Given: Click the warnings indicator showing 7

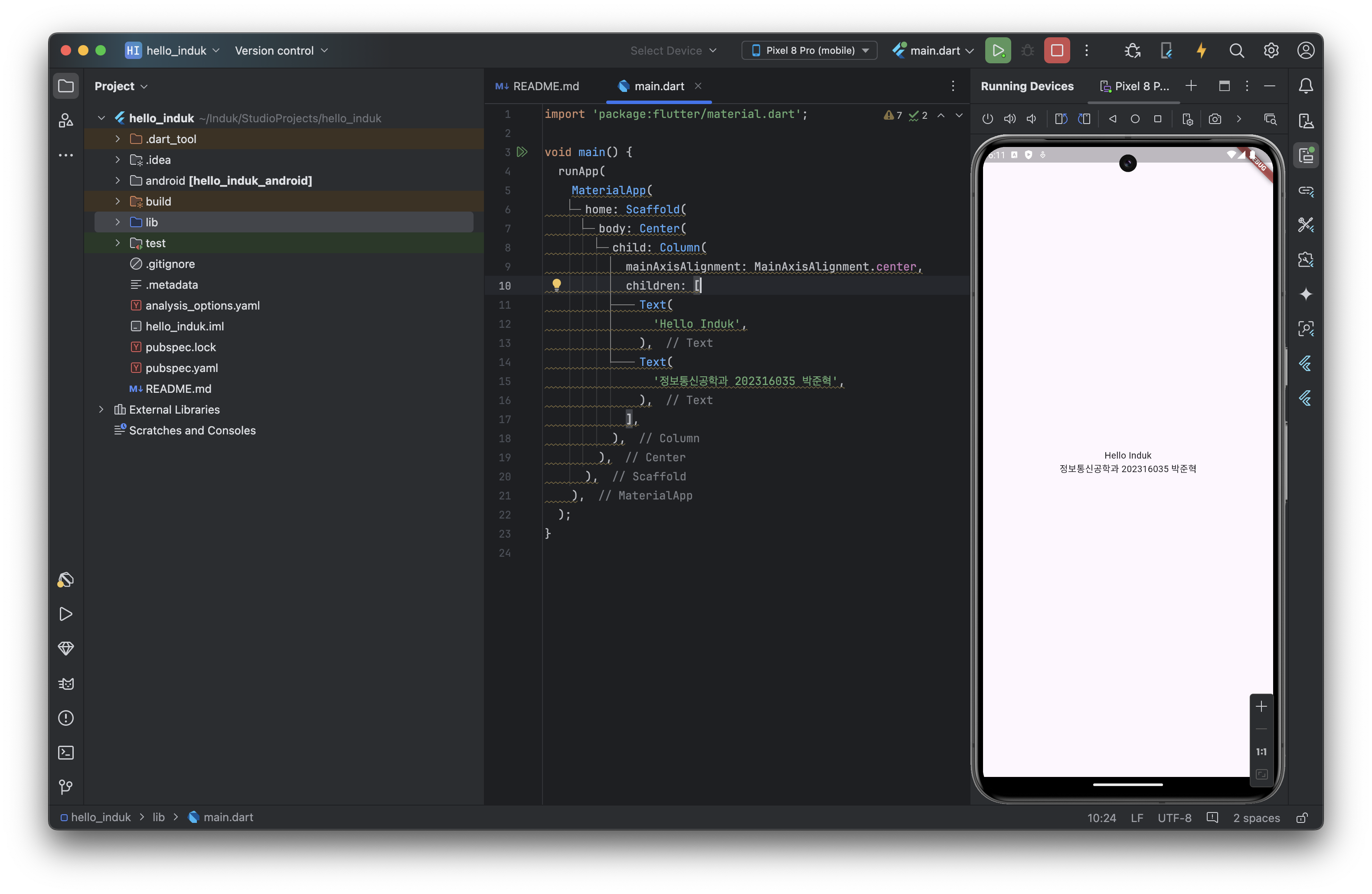Looking at the screenshot, I should coord(892,115).
